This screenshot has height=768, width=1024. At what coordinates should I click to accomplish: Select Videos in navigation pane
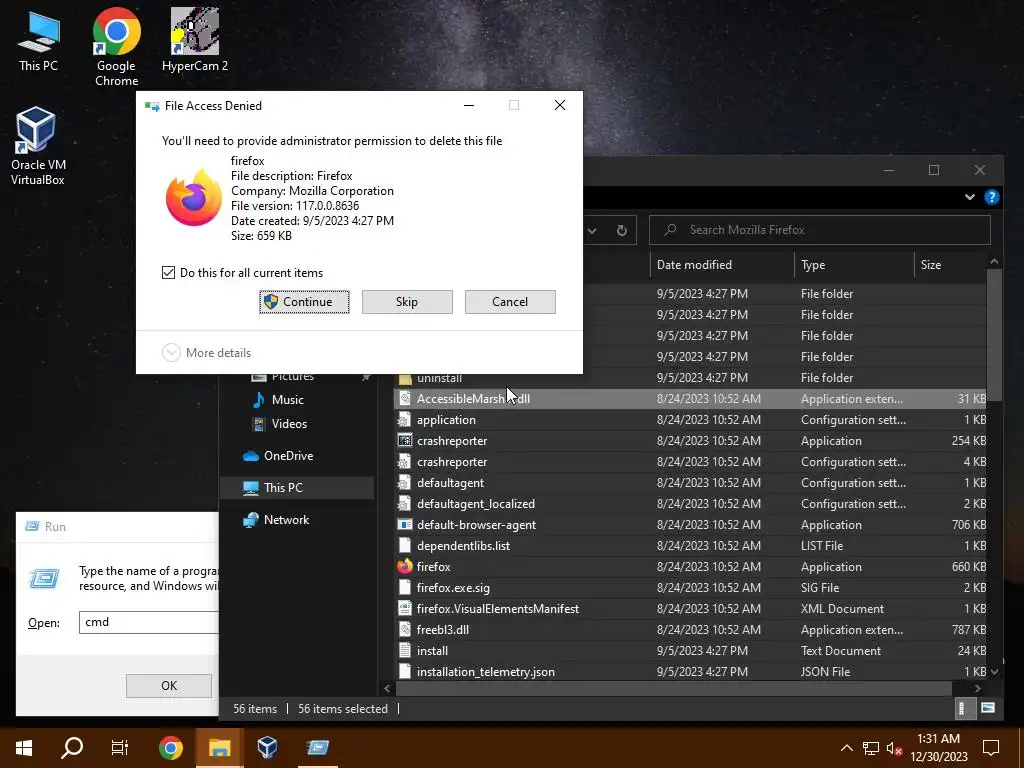tap(289, 424)
